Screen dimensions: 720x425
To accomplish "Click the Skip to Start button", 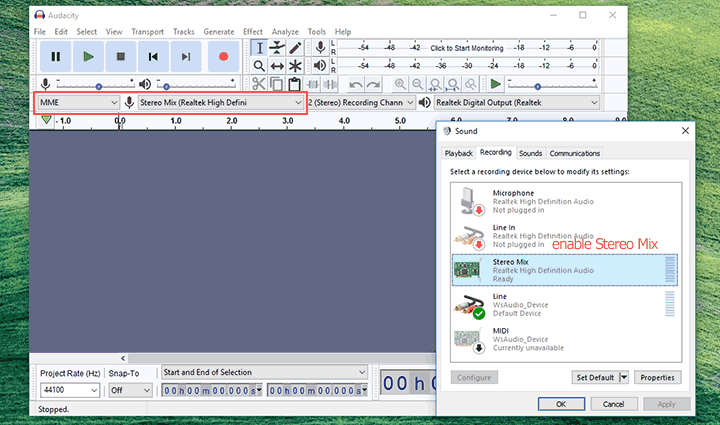I will [152, 57].
